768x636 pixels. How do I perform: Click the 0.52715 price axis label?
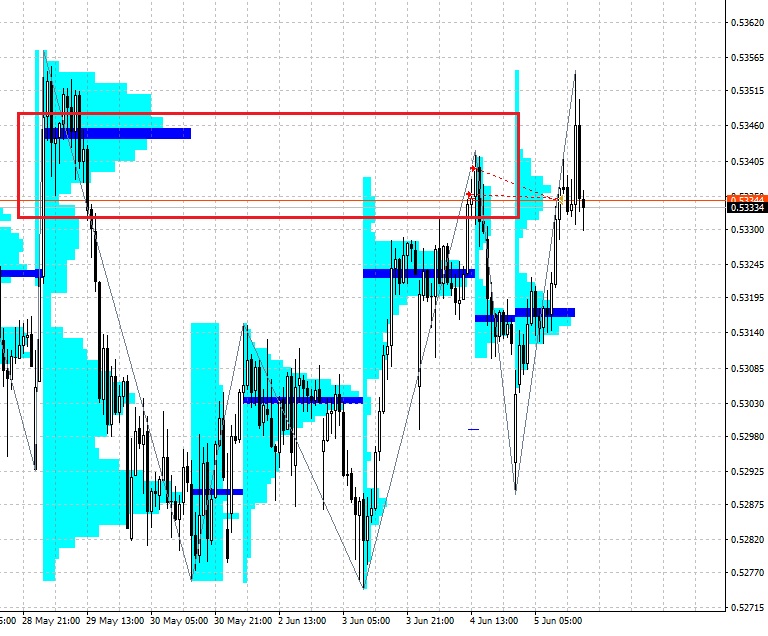747,608
